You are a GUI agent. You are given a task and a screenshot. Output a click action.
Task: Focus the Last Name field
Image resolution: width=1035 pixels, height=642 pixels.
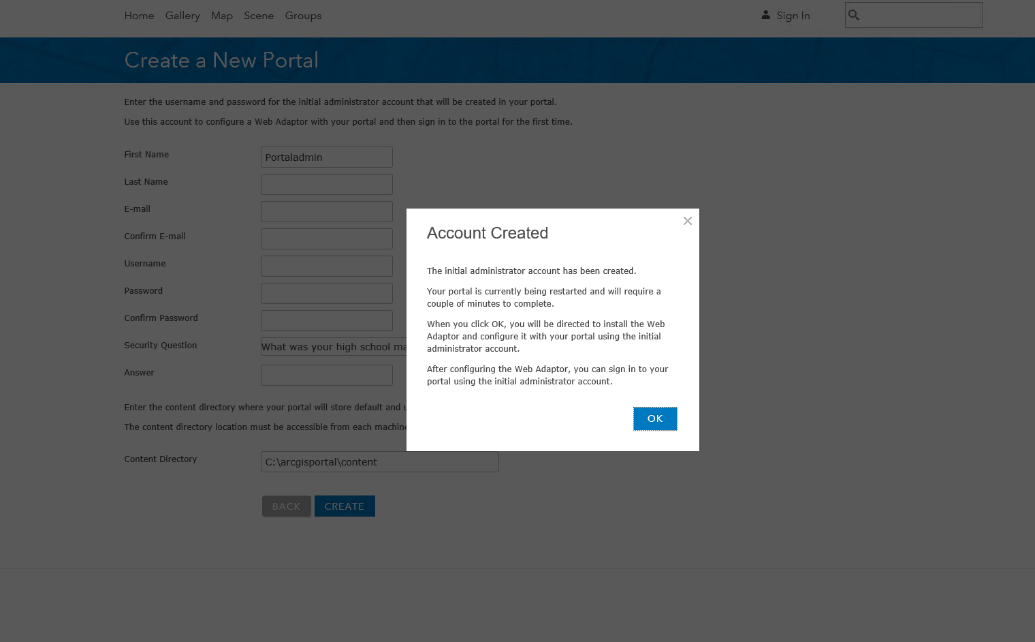(x=326, y=184)
